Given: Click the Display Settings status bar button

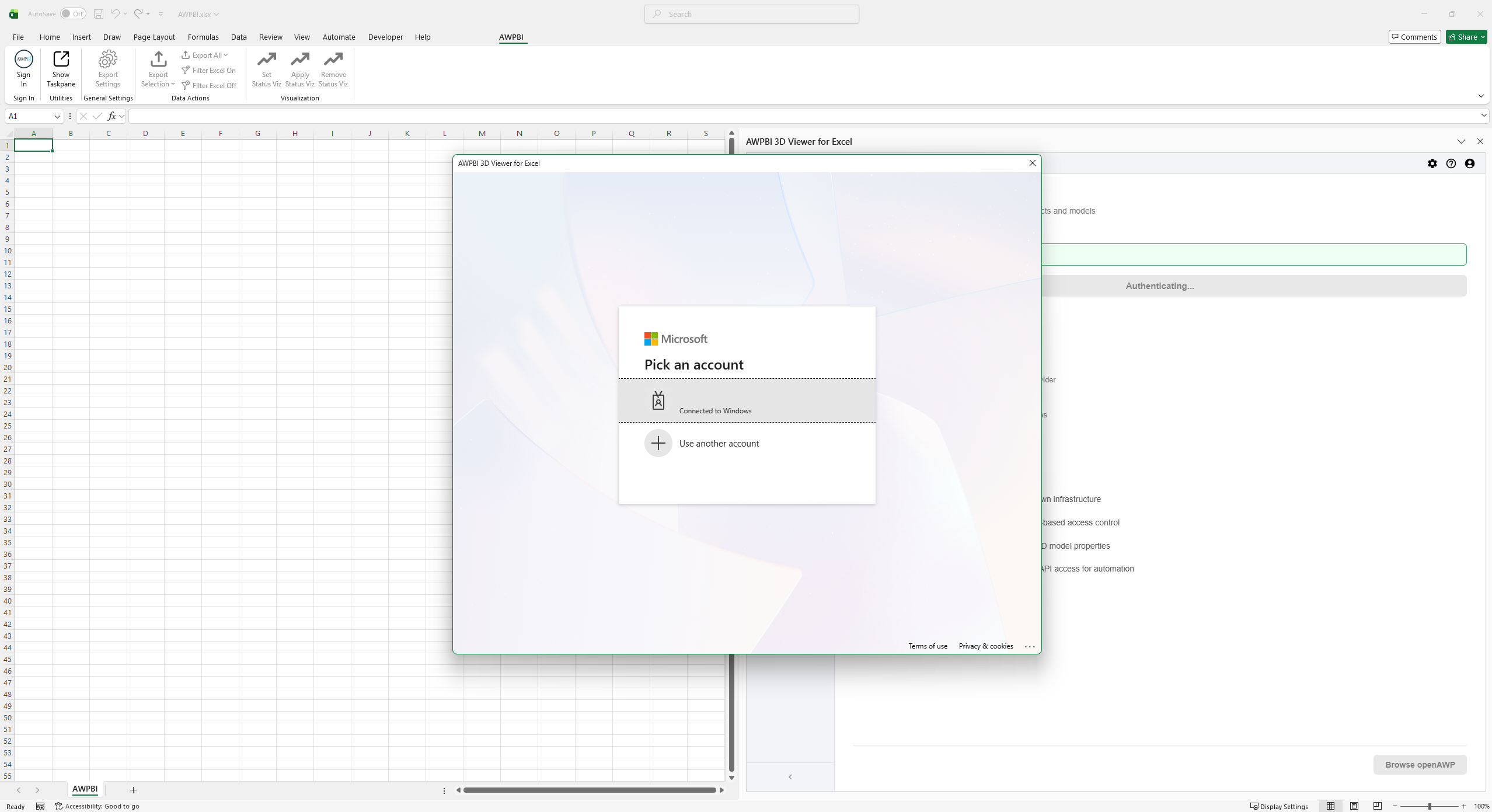Looking at the screenshot, I should pyautogui.click(x=1279, y=806).
